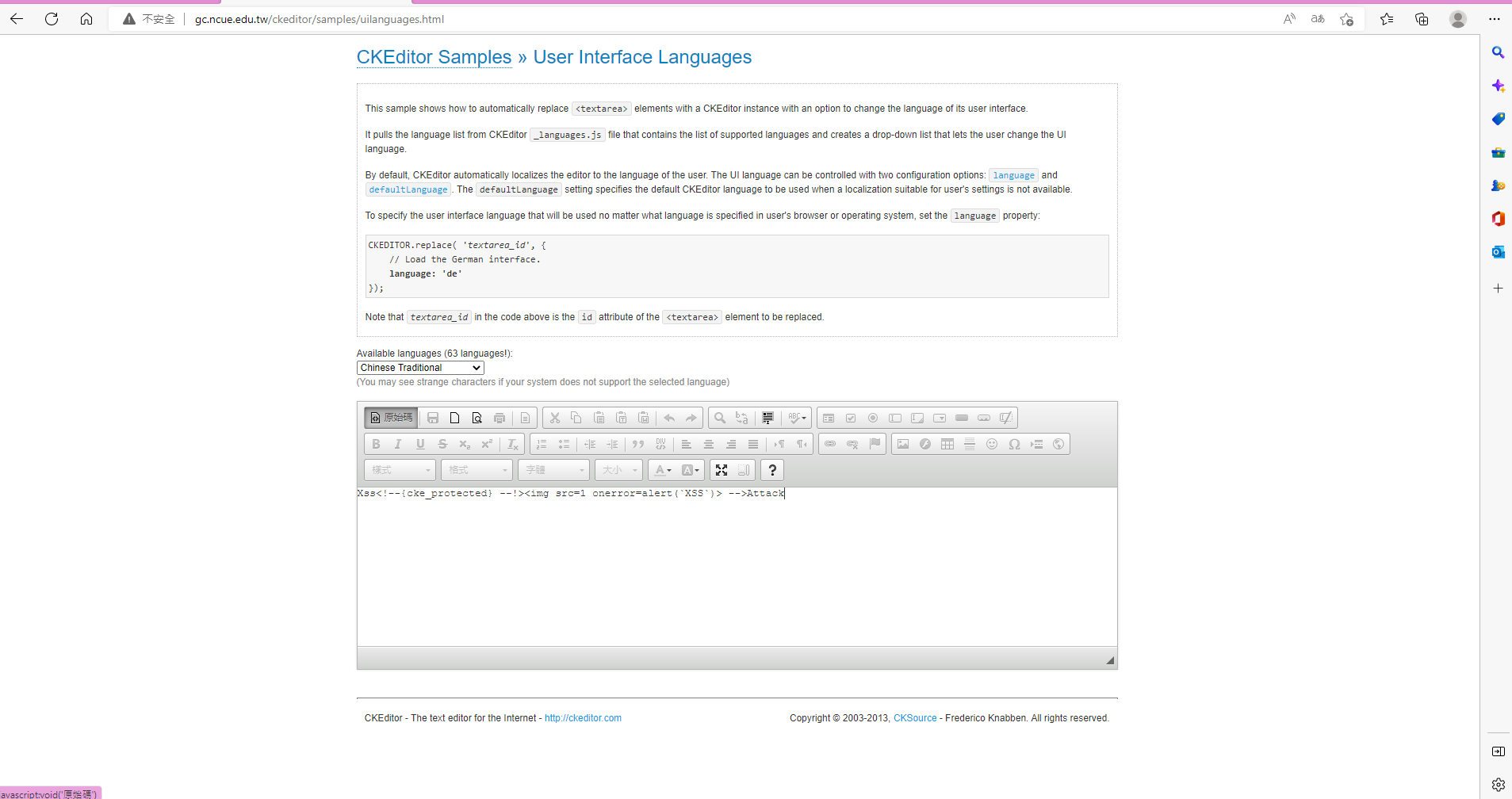The image size is (1512, 799).
Task: Toggle Subscript formatting
Action: (465, 444)
